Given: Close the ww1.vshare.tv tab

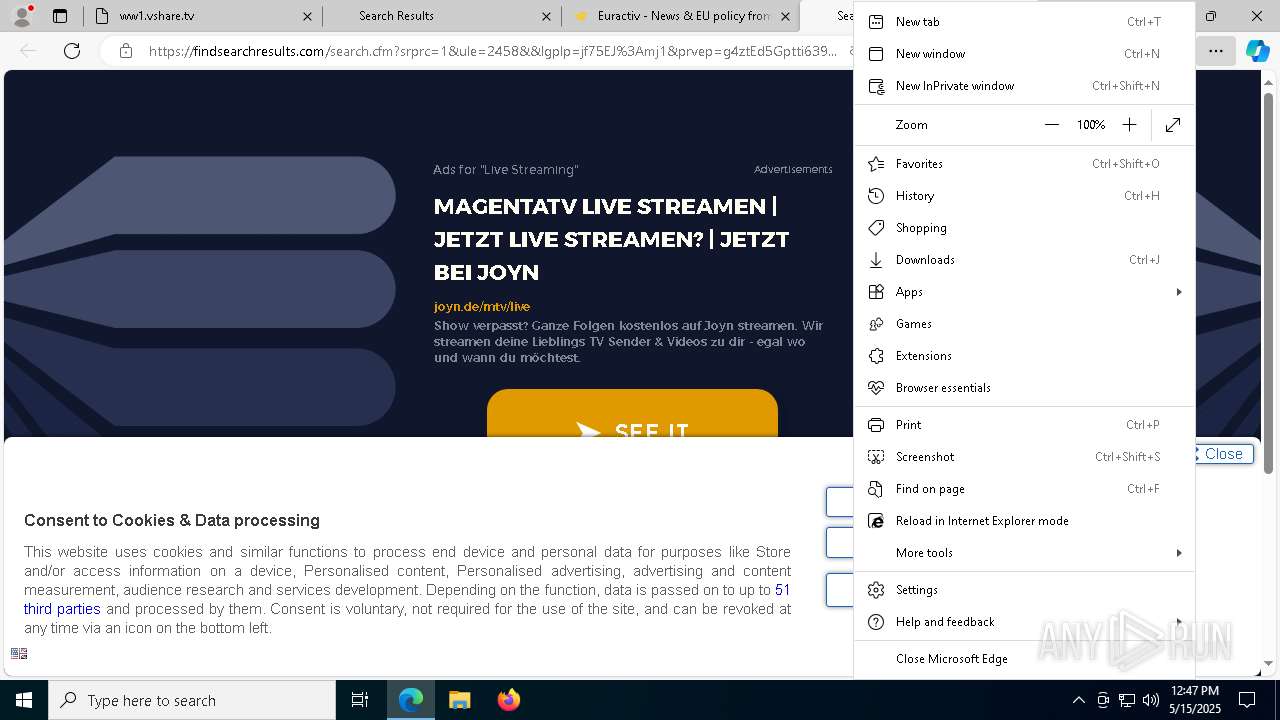Looking at the screenshot, I should pyautogui.click(x=307, y=16).
